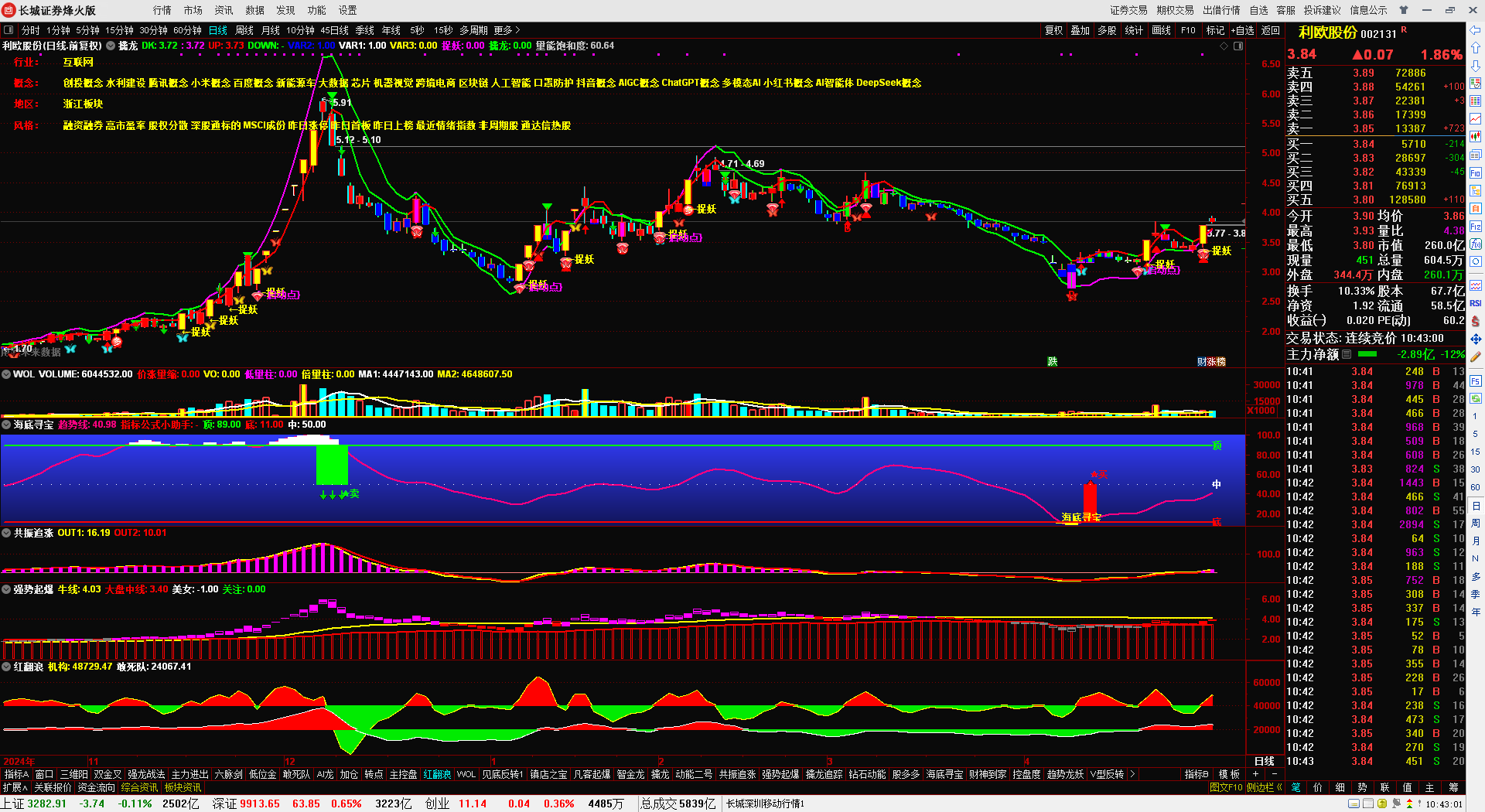
Task: Click the window toggle icon at chart top-right
Action: coord(1238,46)
